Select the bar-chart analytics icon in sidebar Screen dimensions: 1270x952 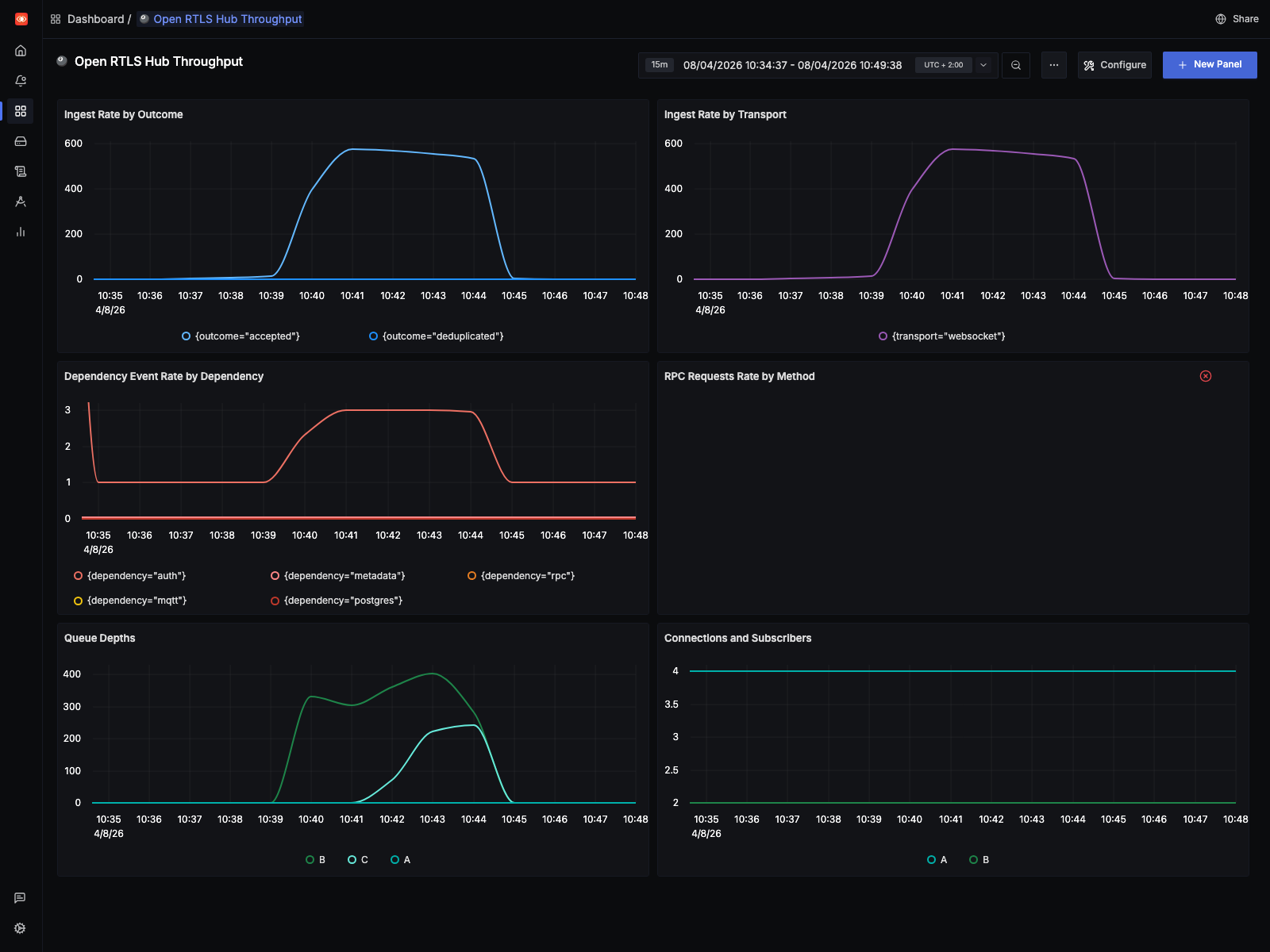coord(20,232)
